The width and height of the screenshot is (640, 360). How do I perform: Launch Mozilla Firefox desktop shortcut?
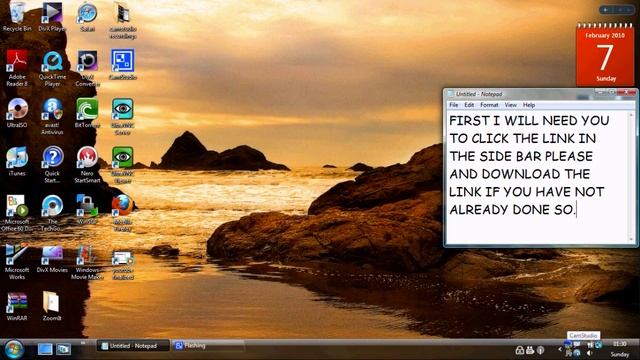[x=122, y=213]
